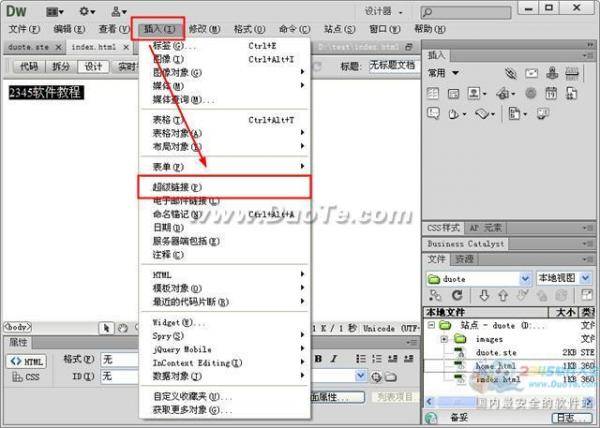Click the connect to remote server icon
Viewport: 600px width, 428px height.
click(x=434, y=295)
